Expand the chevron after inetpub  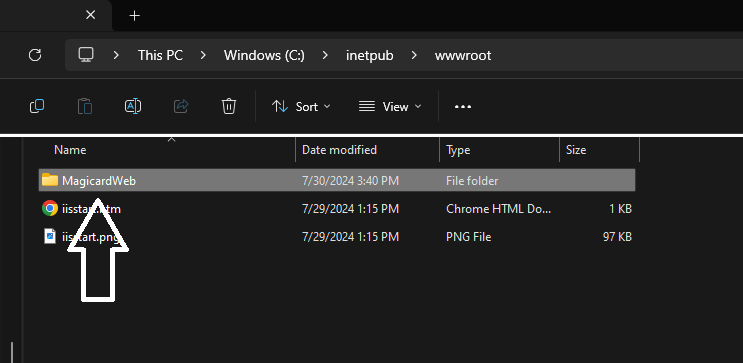tap(414, 55)
